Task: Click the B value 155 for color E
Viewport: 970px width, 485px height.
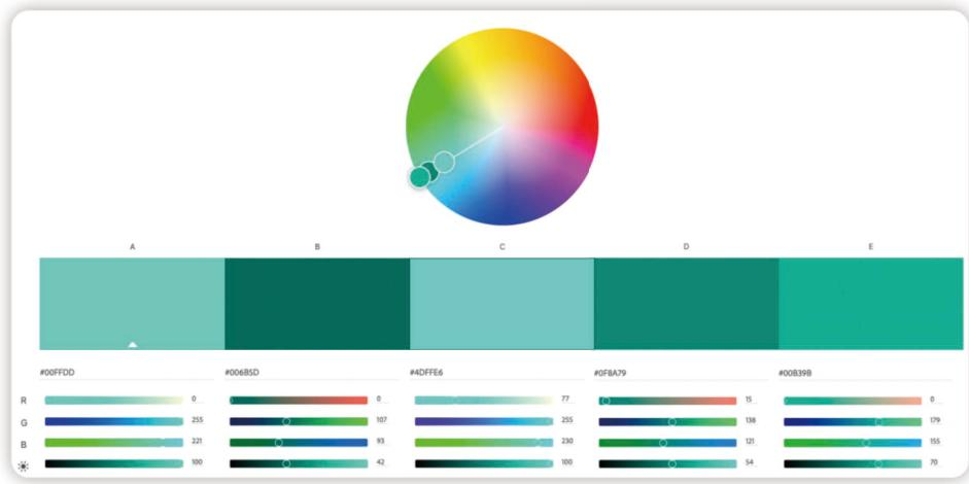Action: (935, 441)
